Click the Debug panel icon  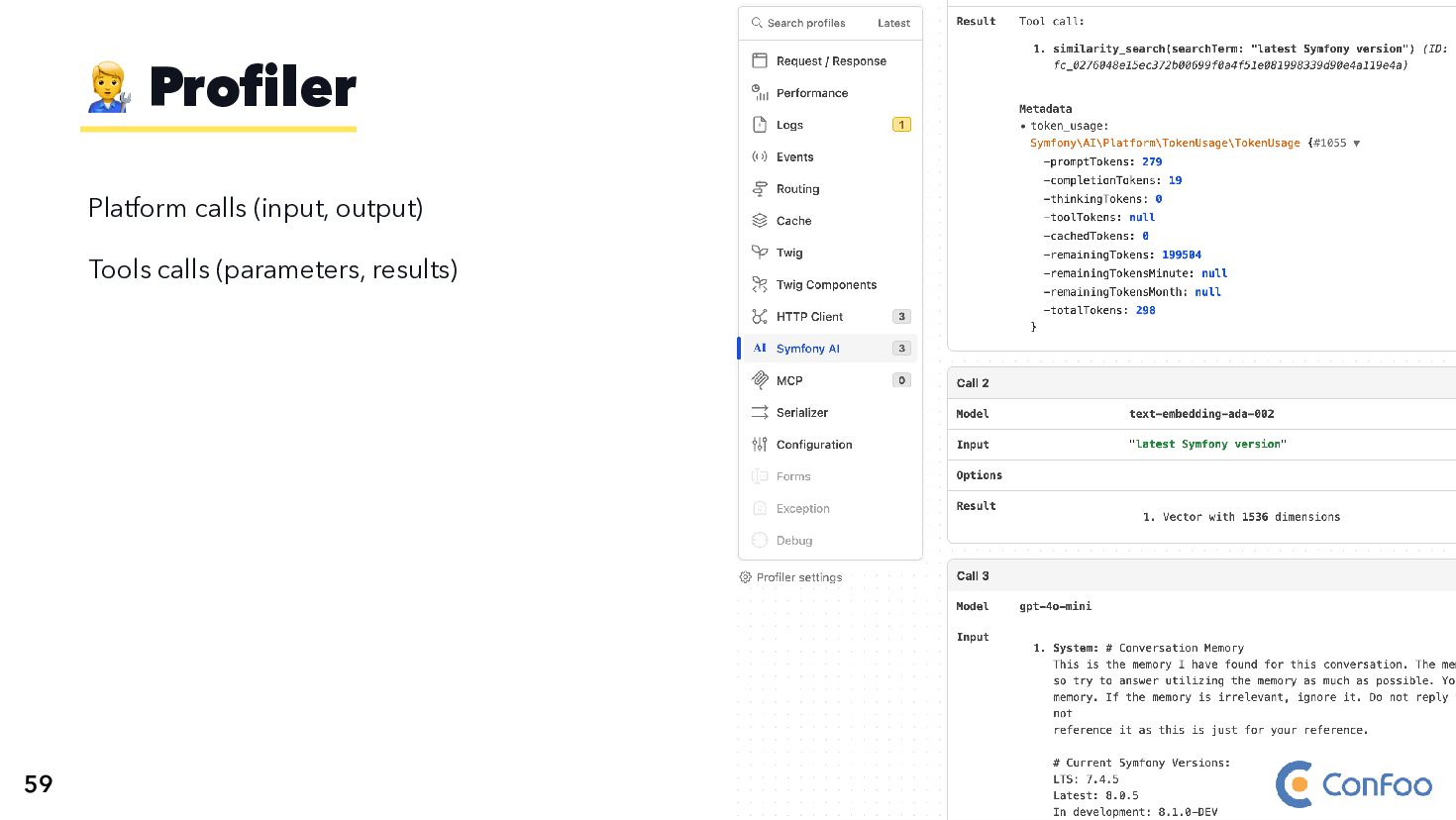pos(760,540)
